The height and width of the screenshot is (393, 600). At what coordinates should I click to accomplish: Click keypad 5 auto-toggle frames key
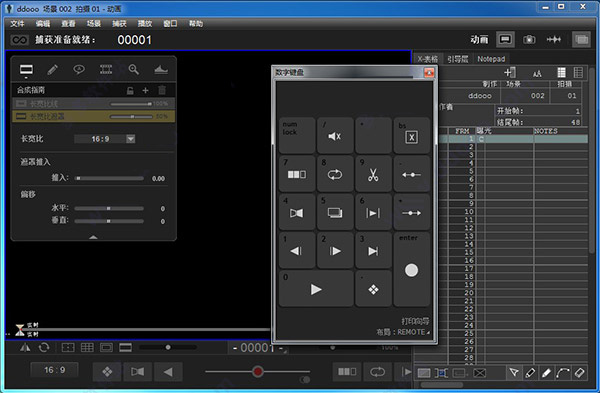[335, 212]
